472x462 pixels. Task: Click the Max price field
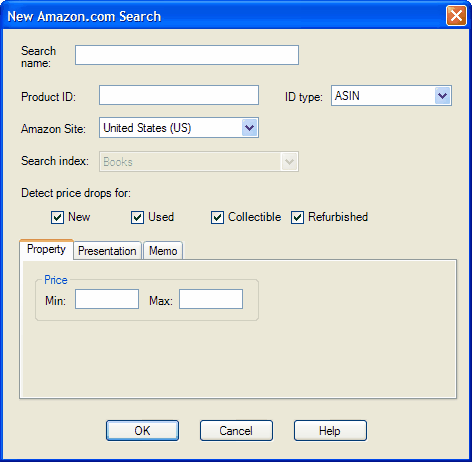(211, 299)
